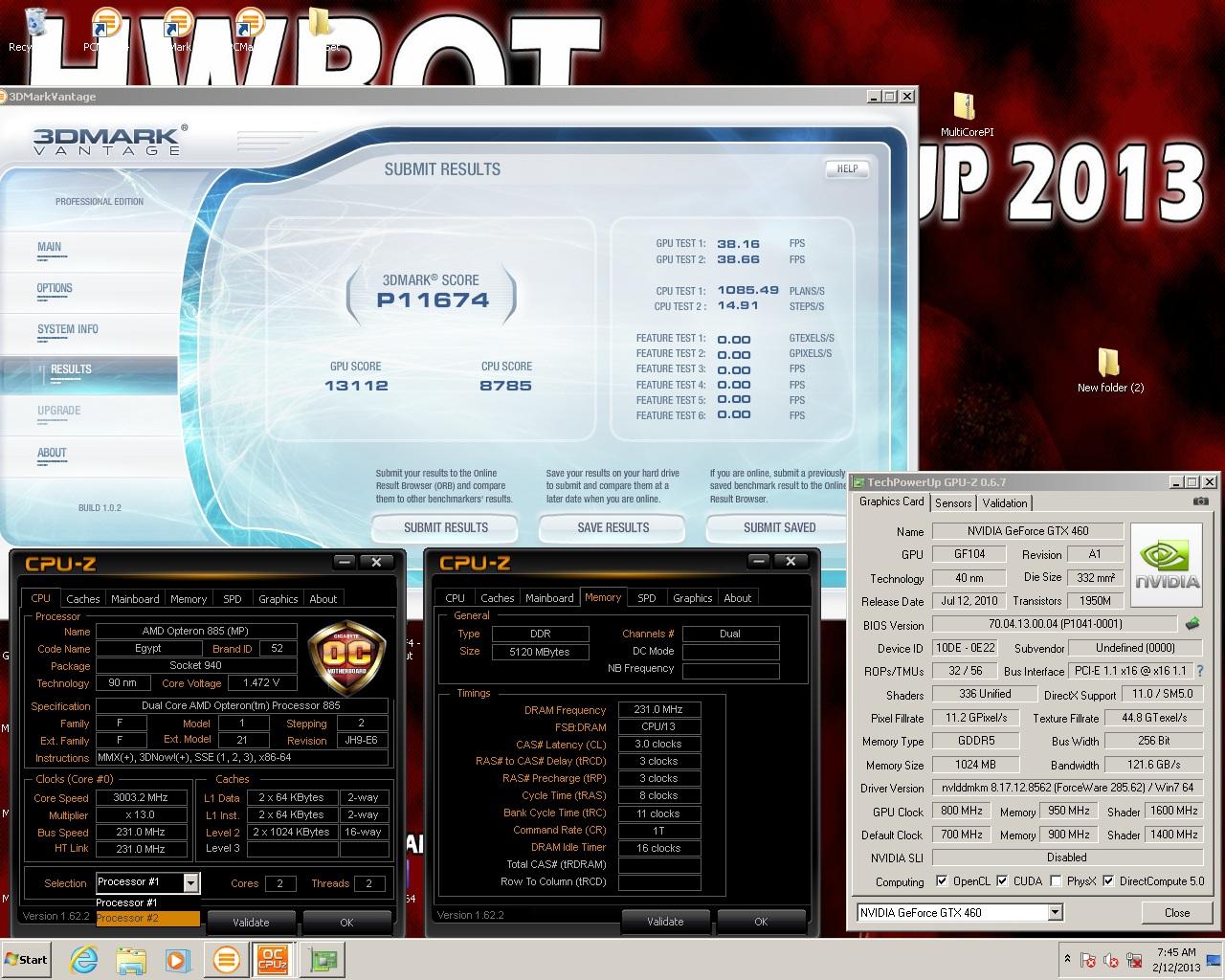The height and width of the screenshot is (980, 1225).
Task: Click the muted volume tray icon
Action: coord(1111,960)
